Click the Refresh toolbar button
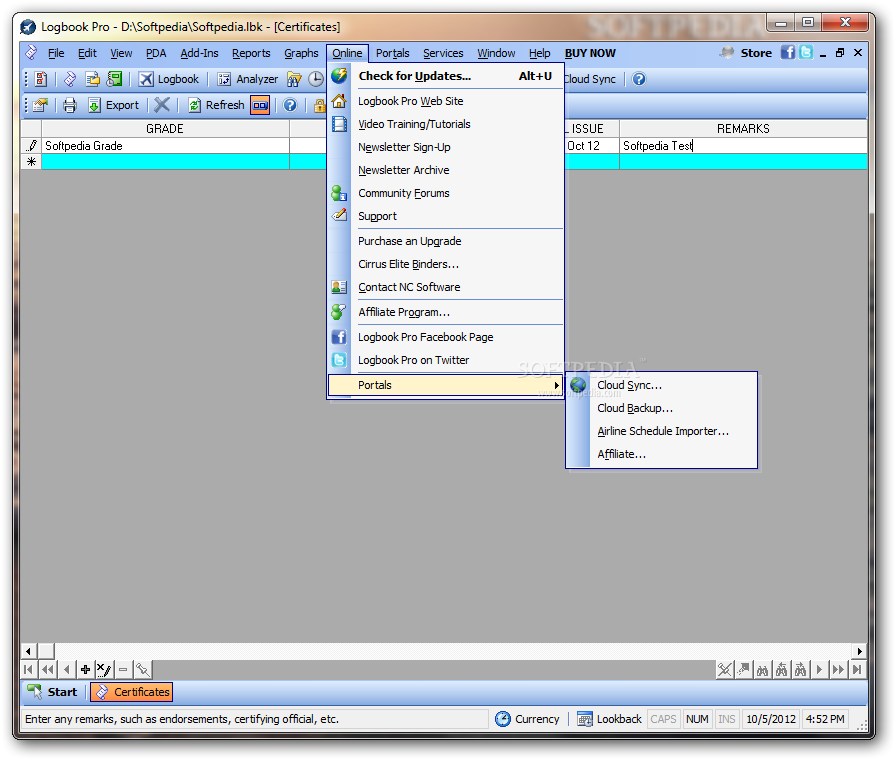Image resolution: width=896 pixels, height=760 pixels. pos(217,105)
